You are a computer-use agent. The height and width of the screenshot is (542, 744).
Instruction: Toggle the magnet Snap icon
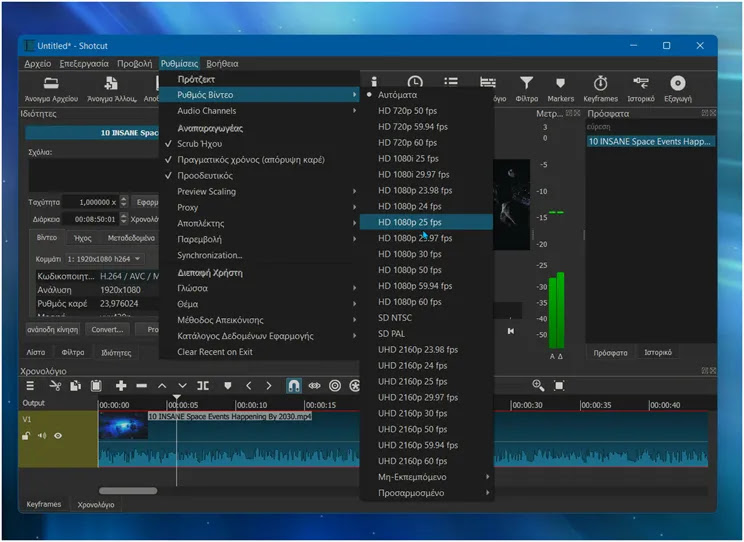(x=294, y=386)
